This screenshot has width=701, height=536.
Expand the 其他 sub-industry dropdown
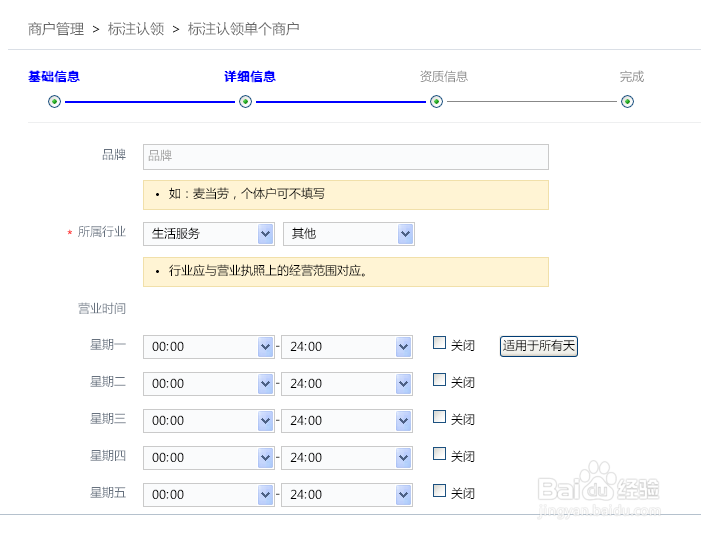point(348,234)
